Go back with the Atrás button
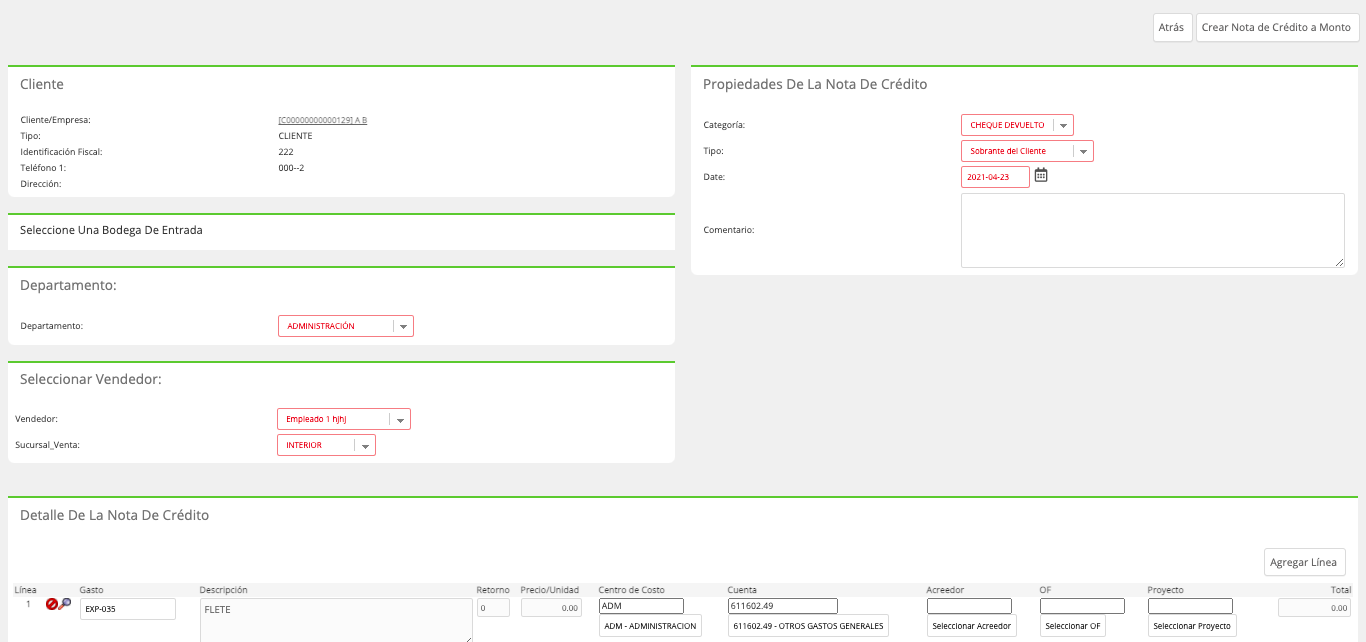Screen dimensions: 1366x642 tap(1171, 27)
